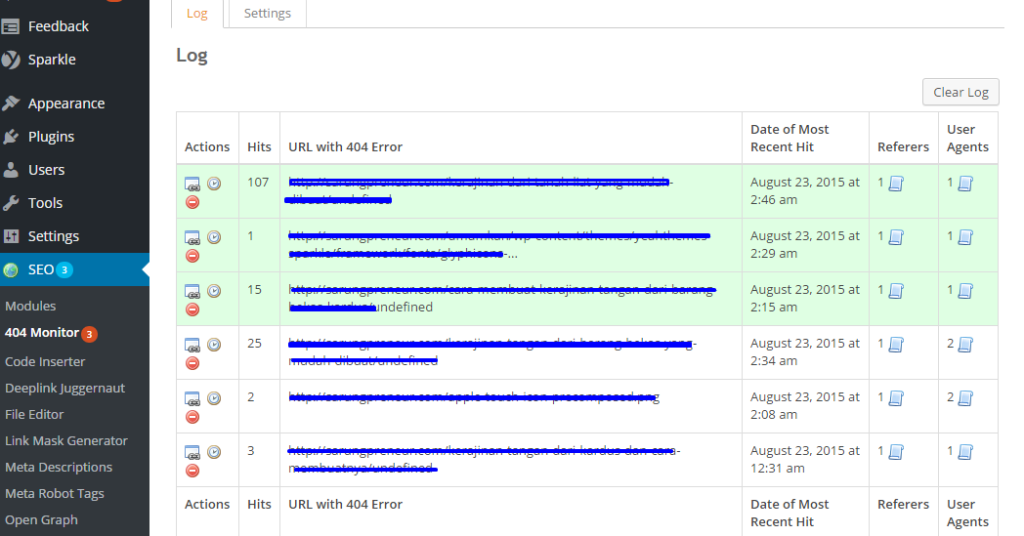Click the top "Hits" column header
The height and width of the screenshot is (536, 1024).
click(x=259, y=146)
